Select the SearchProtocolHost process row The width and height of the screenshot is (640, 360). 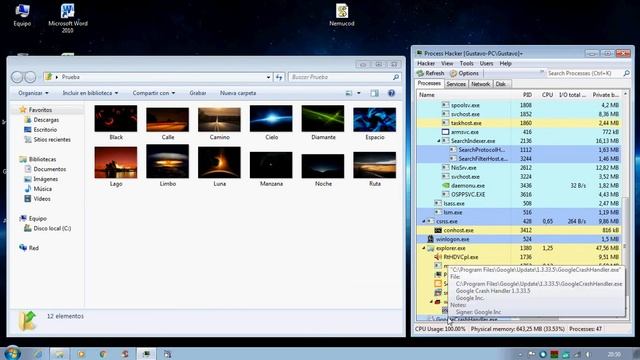point(519,150)
